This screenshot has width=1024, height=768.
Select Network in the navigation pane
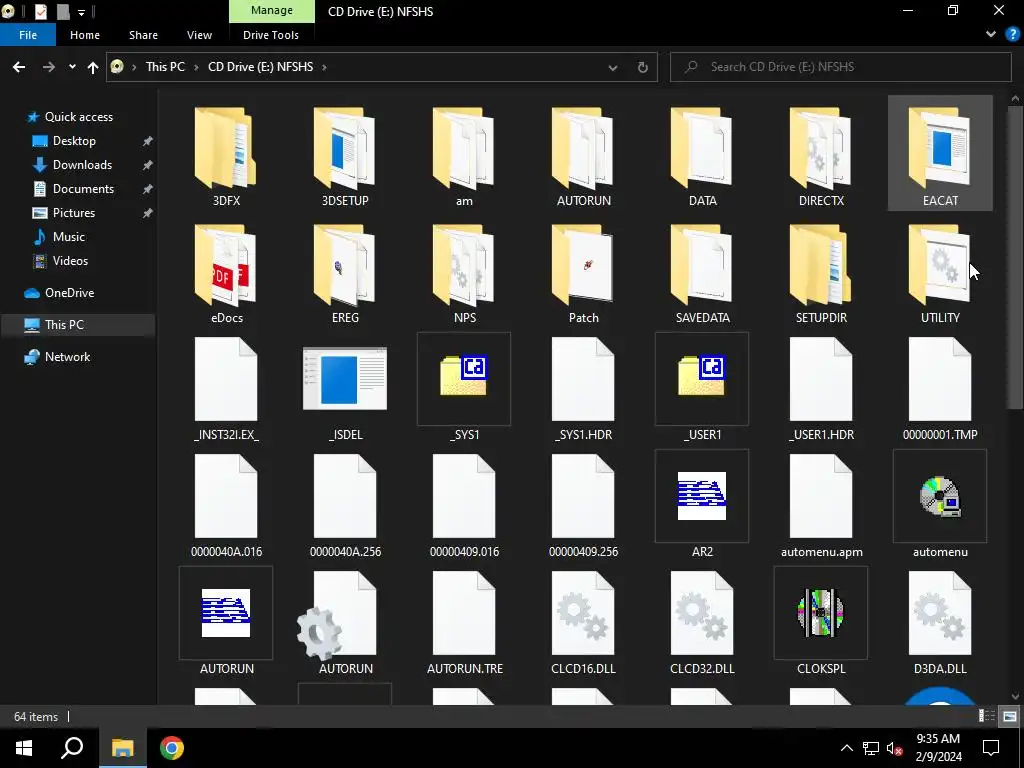[67, 357]
